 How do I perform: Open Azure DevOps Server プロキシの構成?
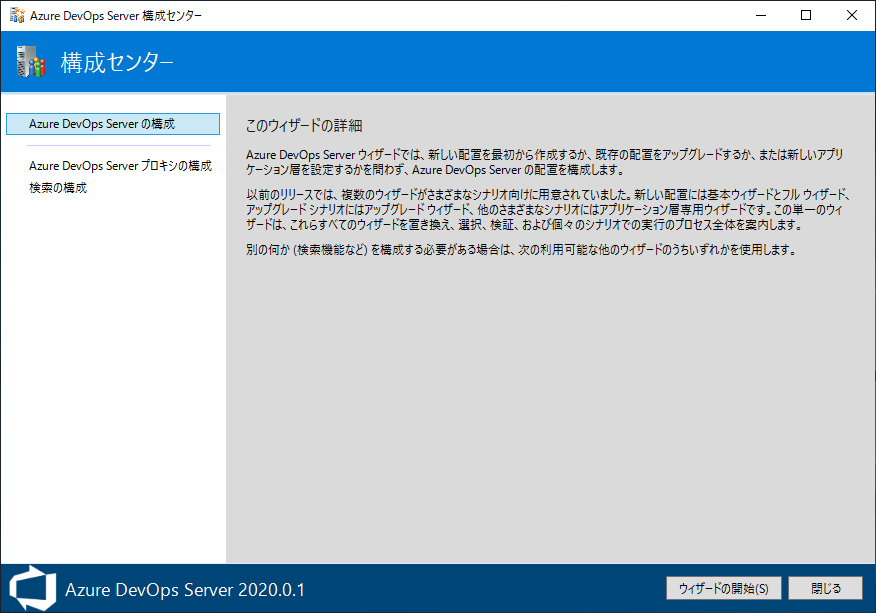[x=120, y=166]
